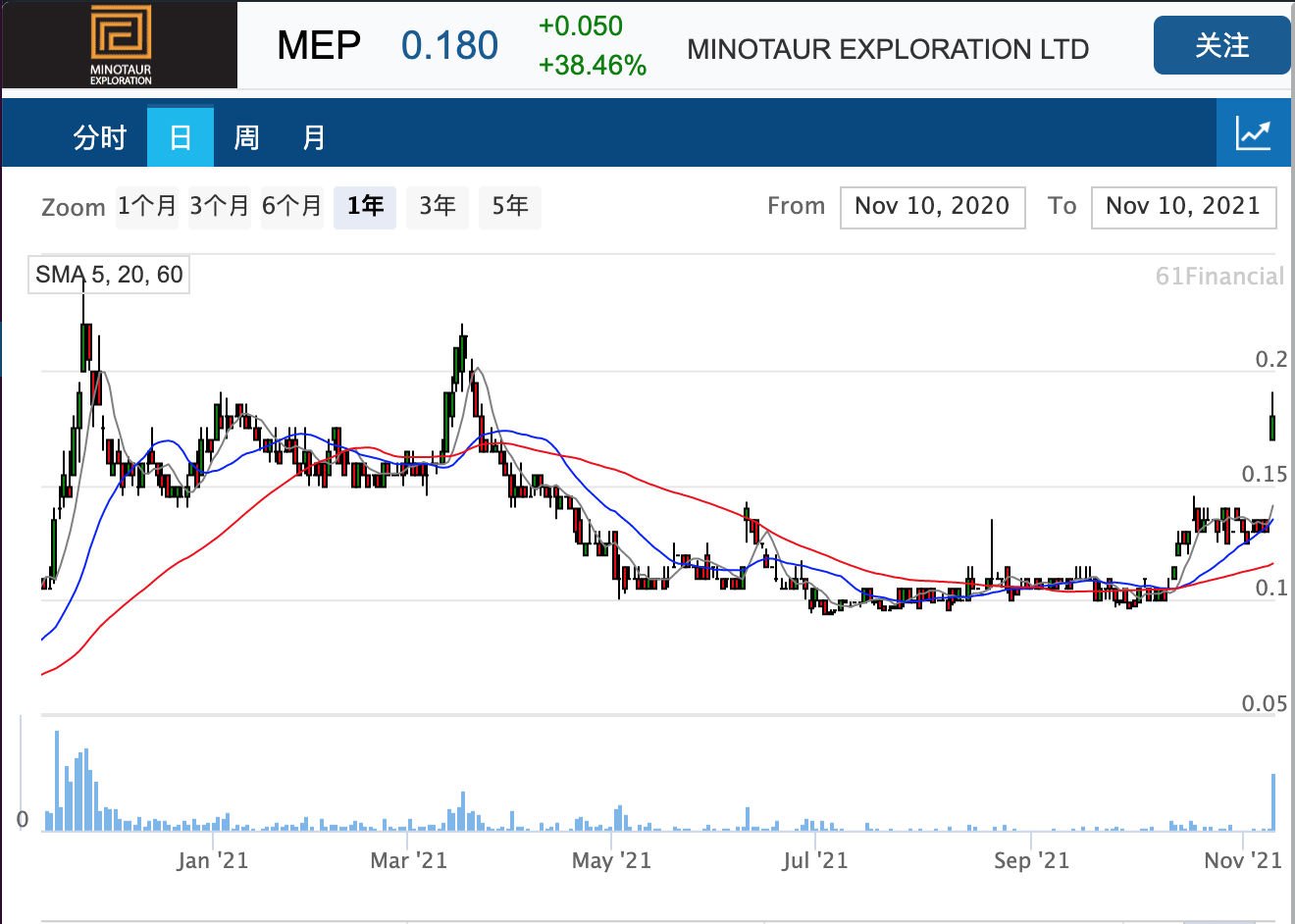This screenshot has width=1295, height=924.
Task: Set zoom to 3个月
Action: [220, 206]
